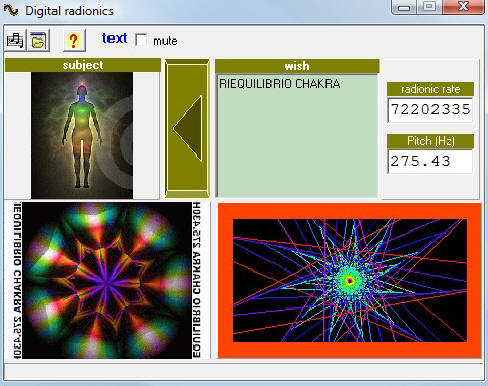
Task: Enable the mute checkbox
Action: [141, 40]
